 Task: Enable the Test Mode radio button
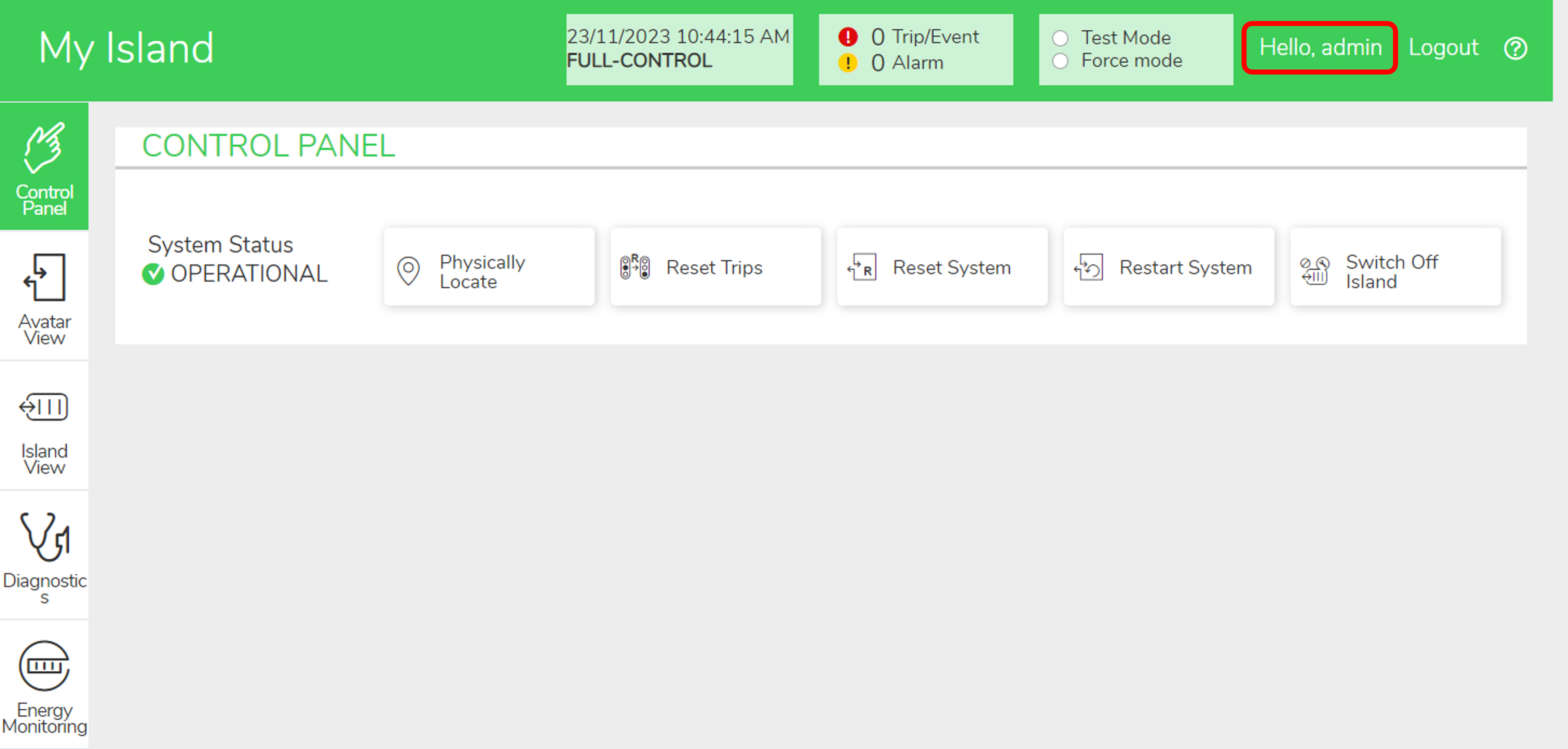pos(1060,39)
